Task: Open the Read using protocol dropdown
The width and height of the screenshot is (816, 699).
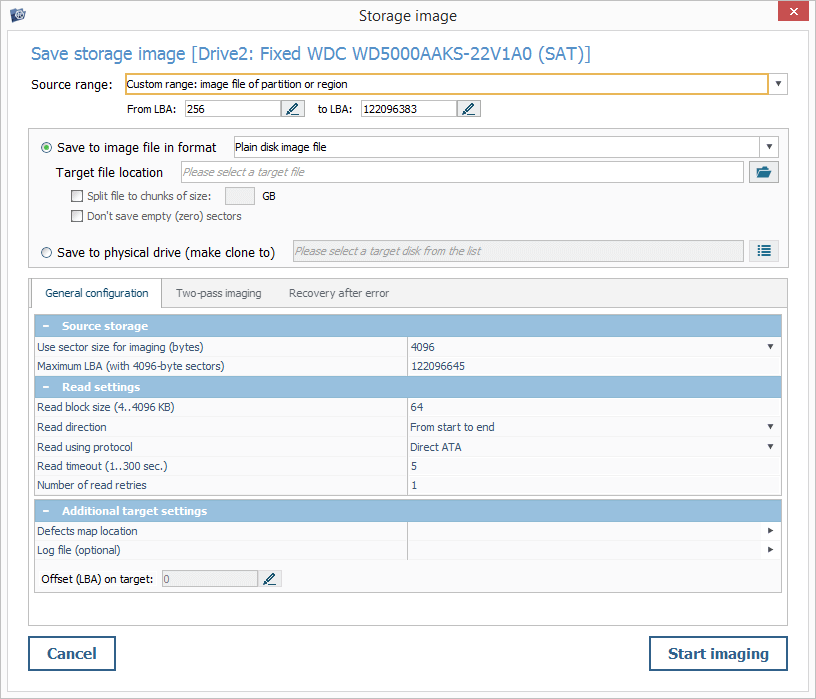Action: [x=770, y=447]
